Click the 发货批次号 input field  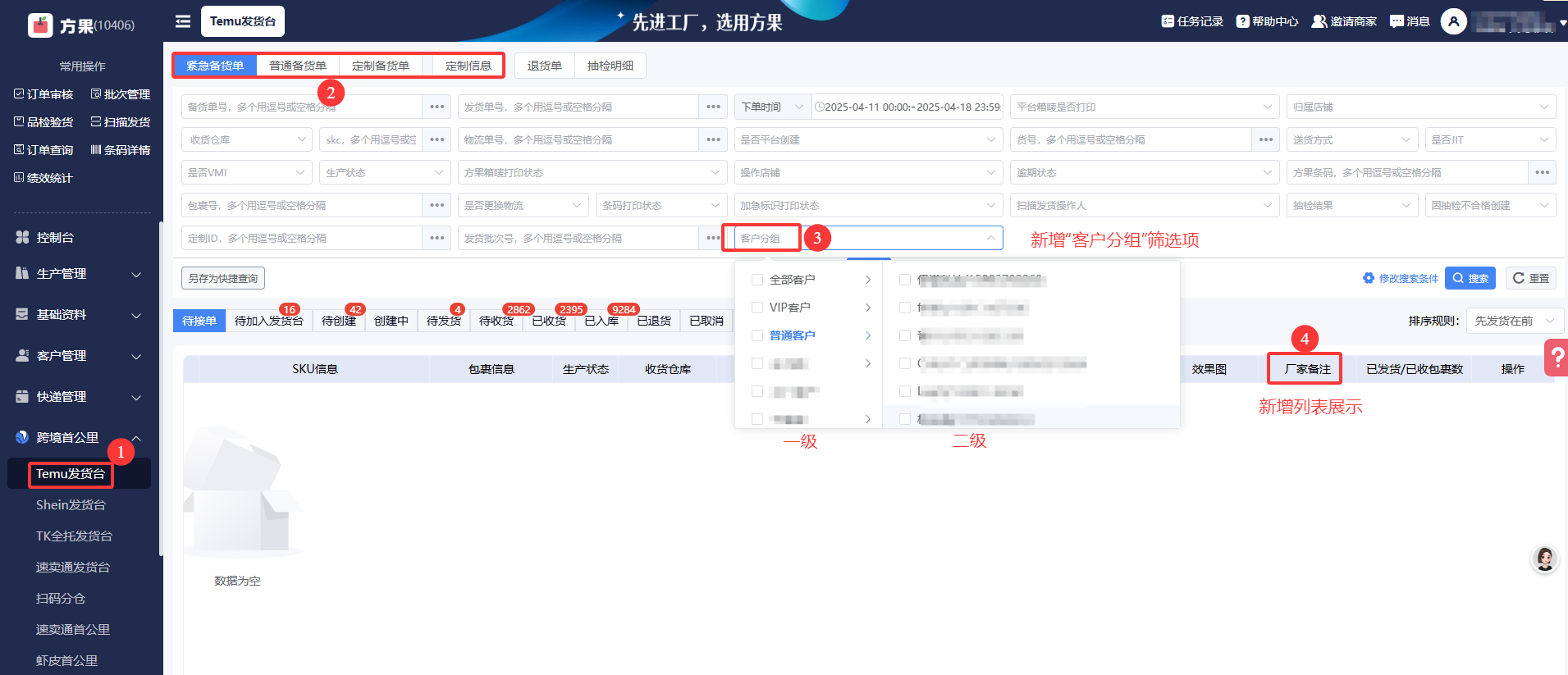click(578, 238)
